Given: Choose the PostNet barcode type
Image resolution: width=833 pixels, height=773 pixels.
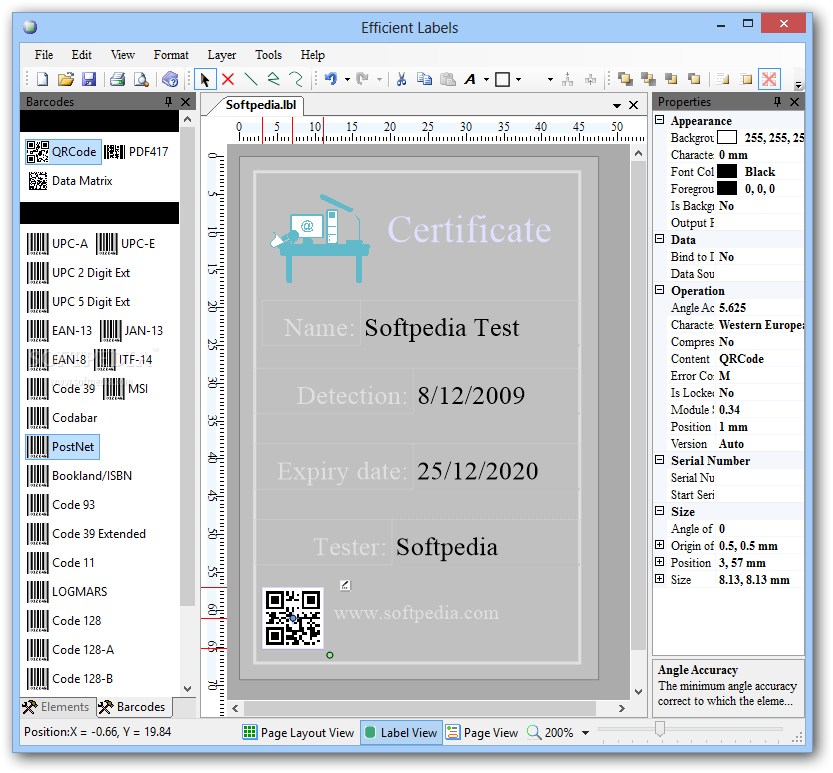Looking at the screenshot, I should [x=62, y=447].
